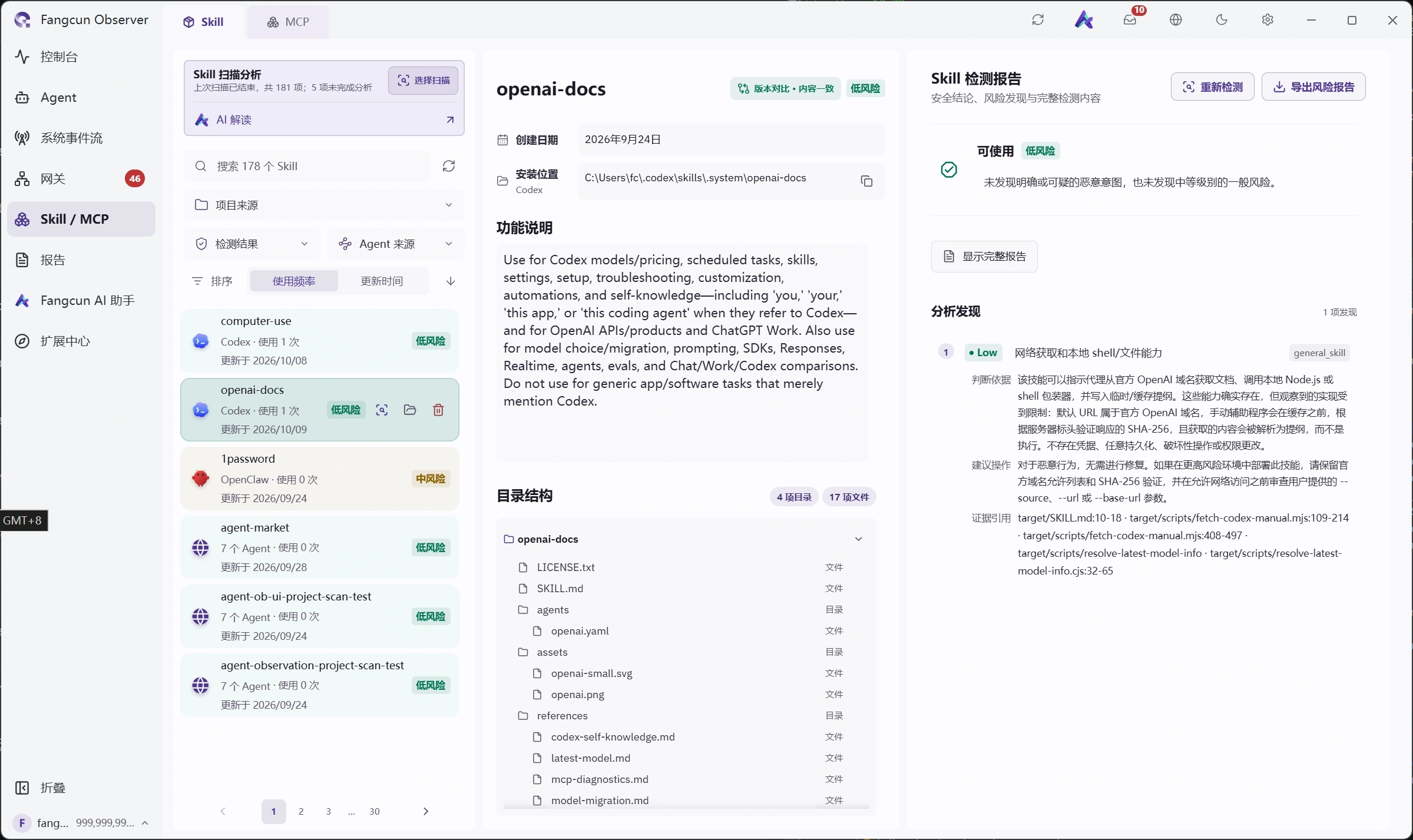This screenshot has height=840, width=1413.
Task: Go to next page arrow
Action: point(426,811)
